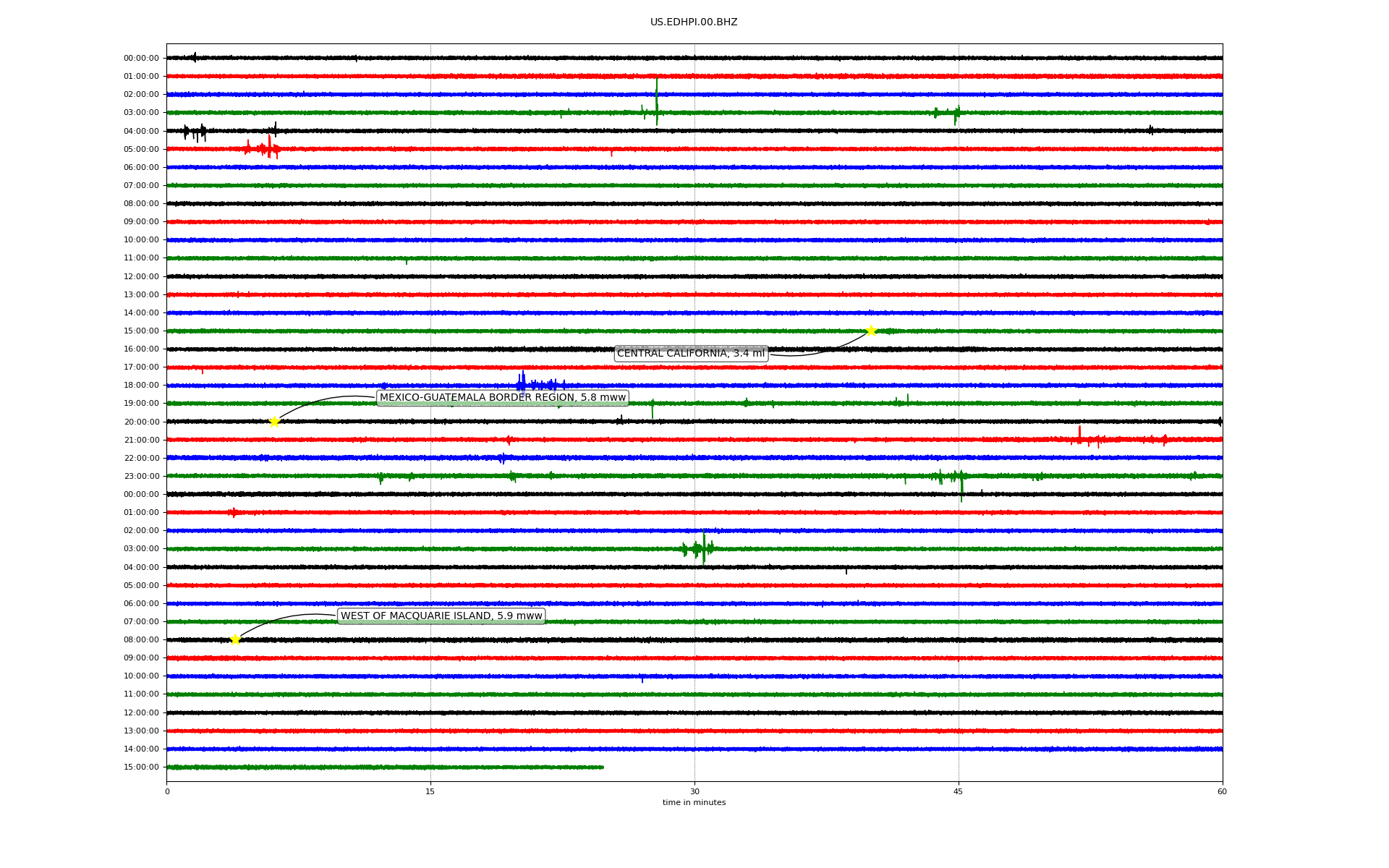Click the Mexico-Guatemala border event star marker
This screenshot has width=1389, height=868.
tap(274, 422)
